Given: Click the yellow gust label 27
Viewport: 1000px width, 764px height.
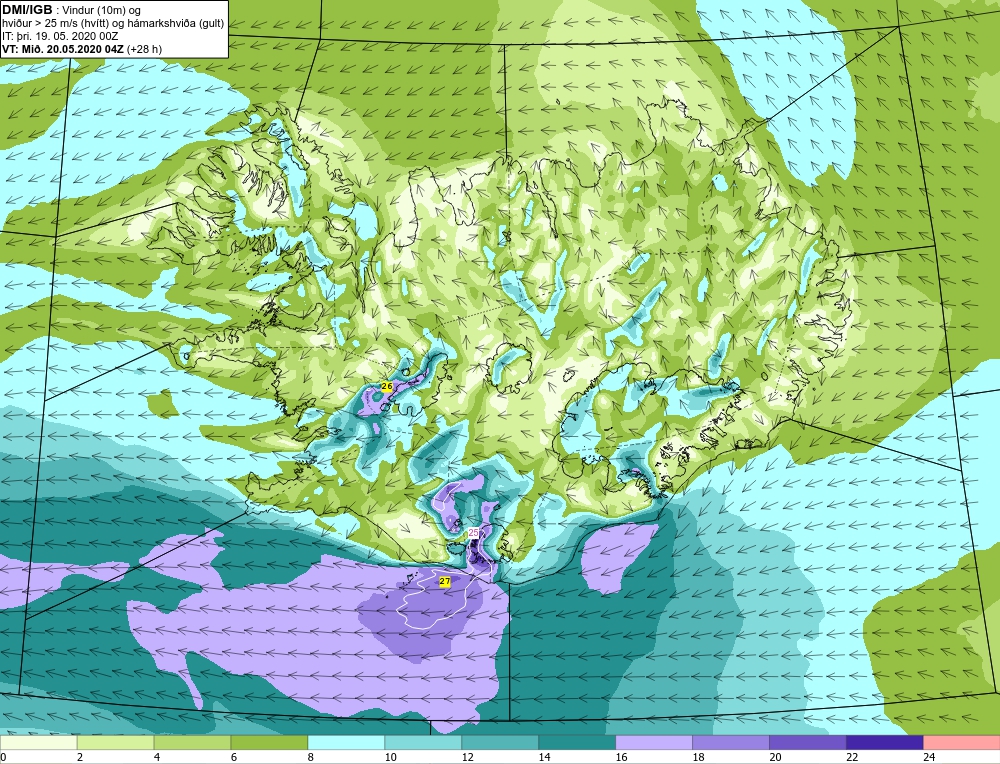Looking at the screenshot, I should [x=445, y=582].
